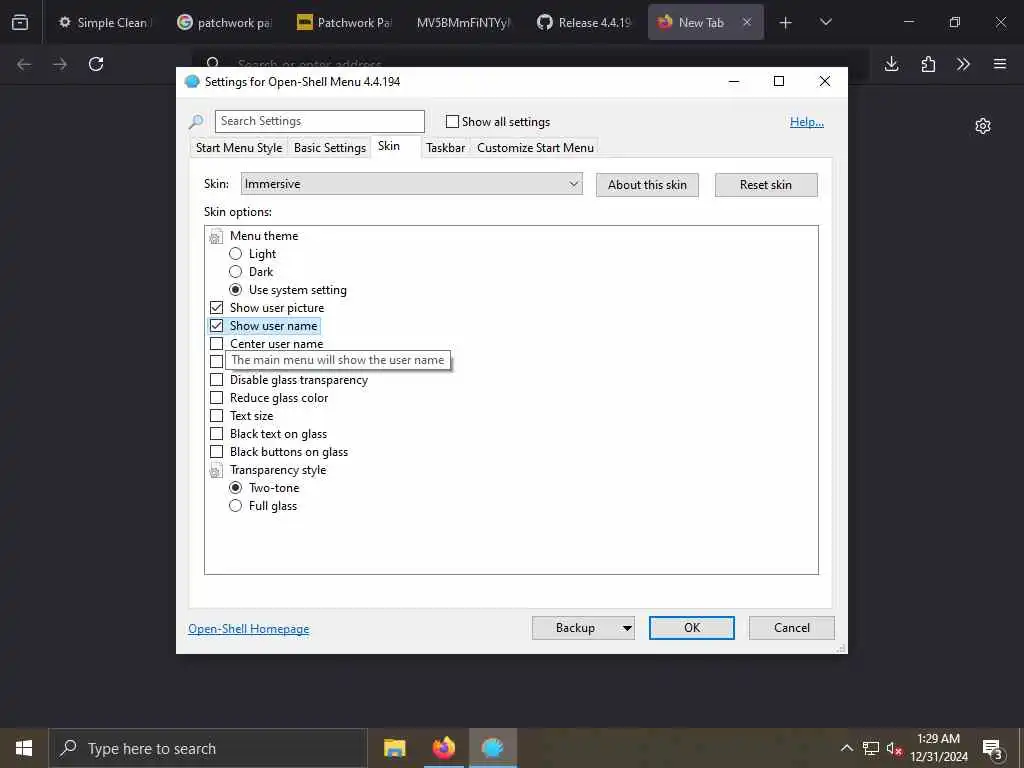Image resolution: width=1024 pixels, height=768 pixels.
Task: Click the Open-Shell taskbar icon
Action: tap(493, 748)
